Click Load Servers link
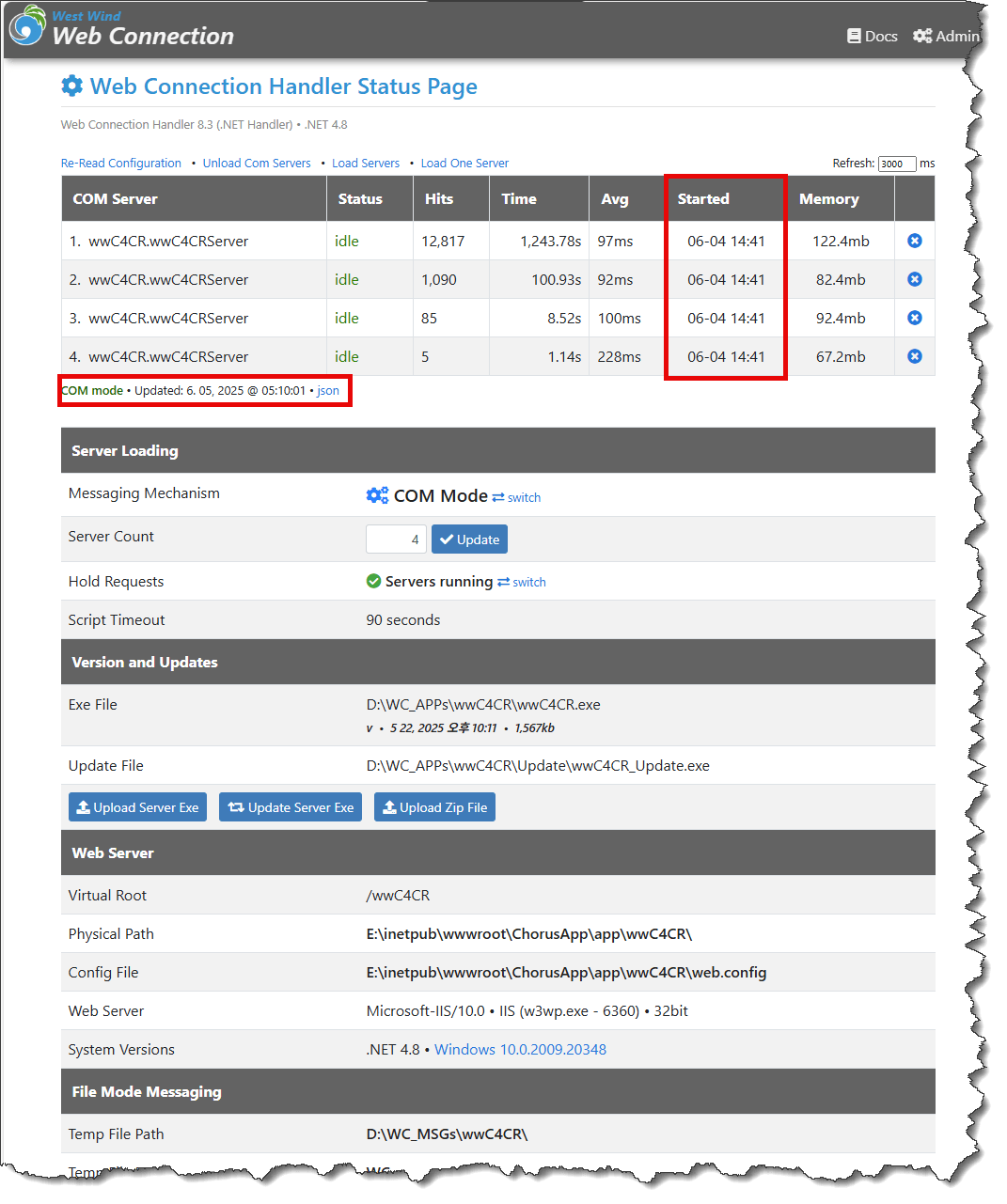This screenshot has height=1204, width=1007. point(366,164)
